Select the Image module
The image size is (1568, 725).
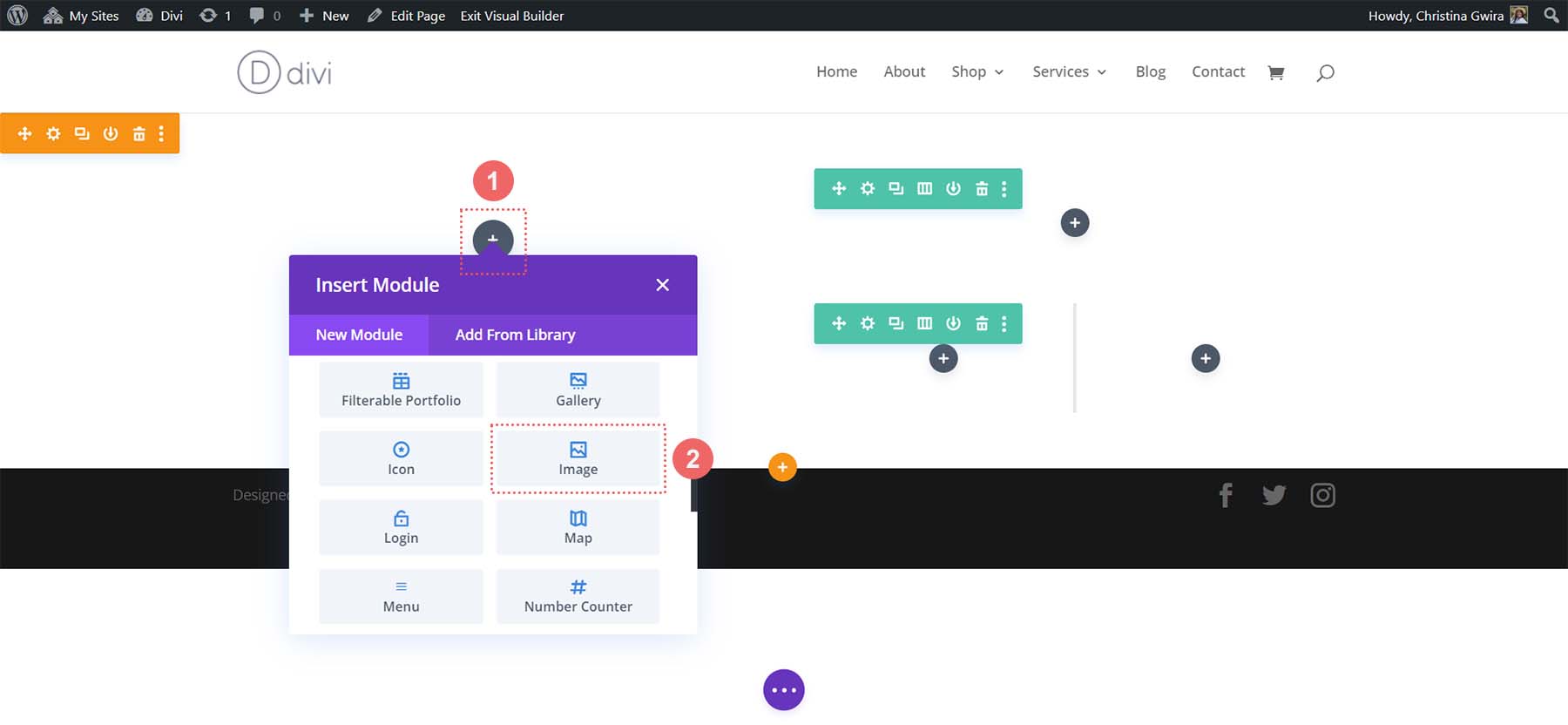click(x=578, y=458)
